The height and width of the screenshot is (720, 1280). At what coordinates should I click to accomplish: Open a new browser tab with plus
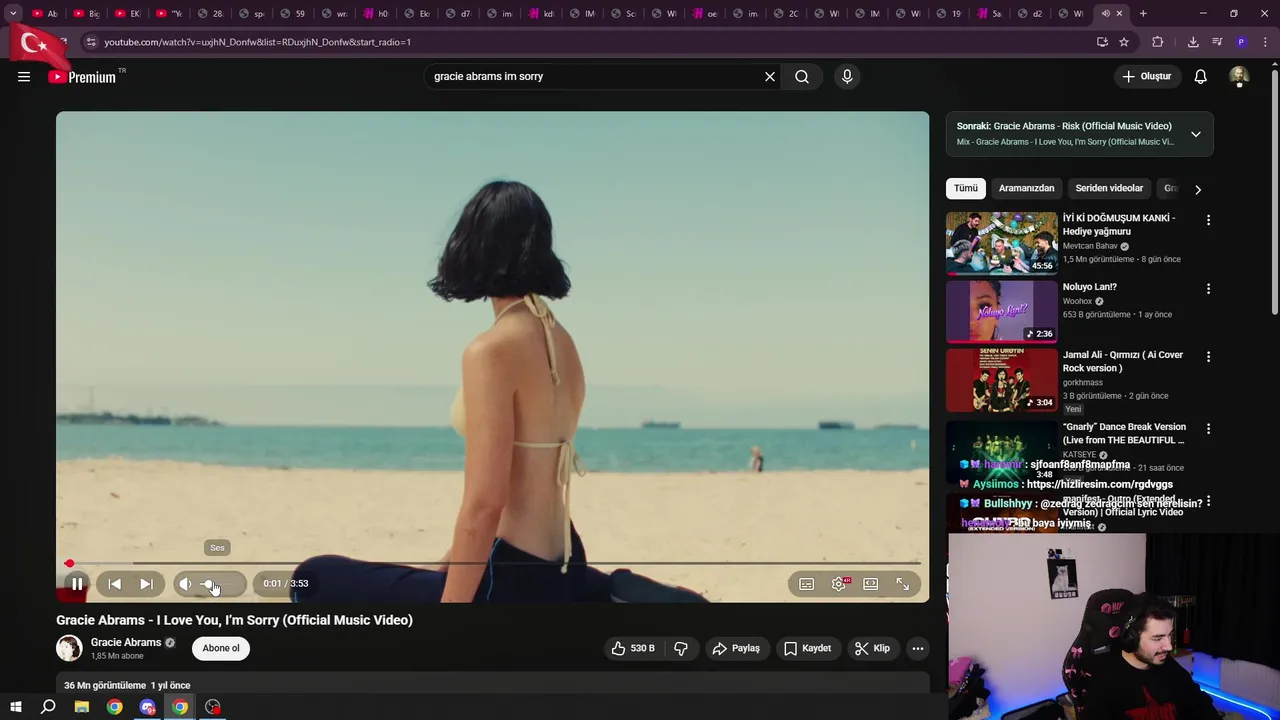point(1143,14)
